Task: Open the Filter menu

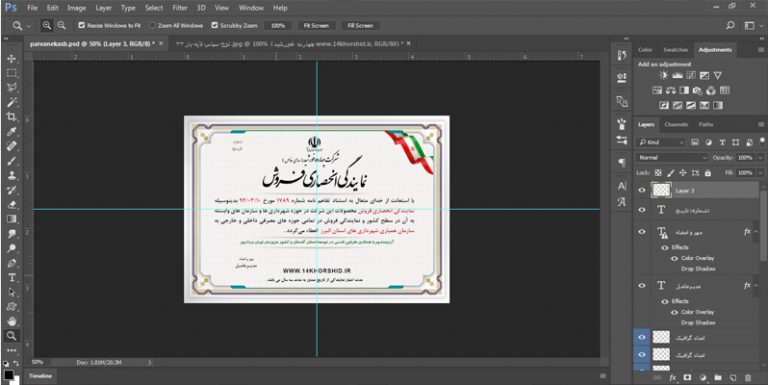Action: pos(180,8)
